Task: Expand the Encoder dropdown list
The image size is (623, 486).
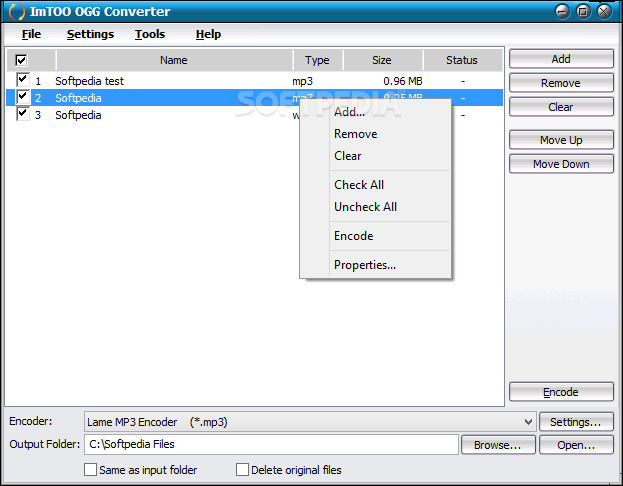Action: (x=528, y=422)
